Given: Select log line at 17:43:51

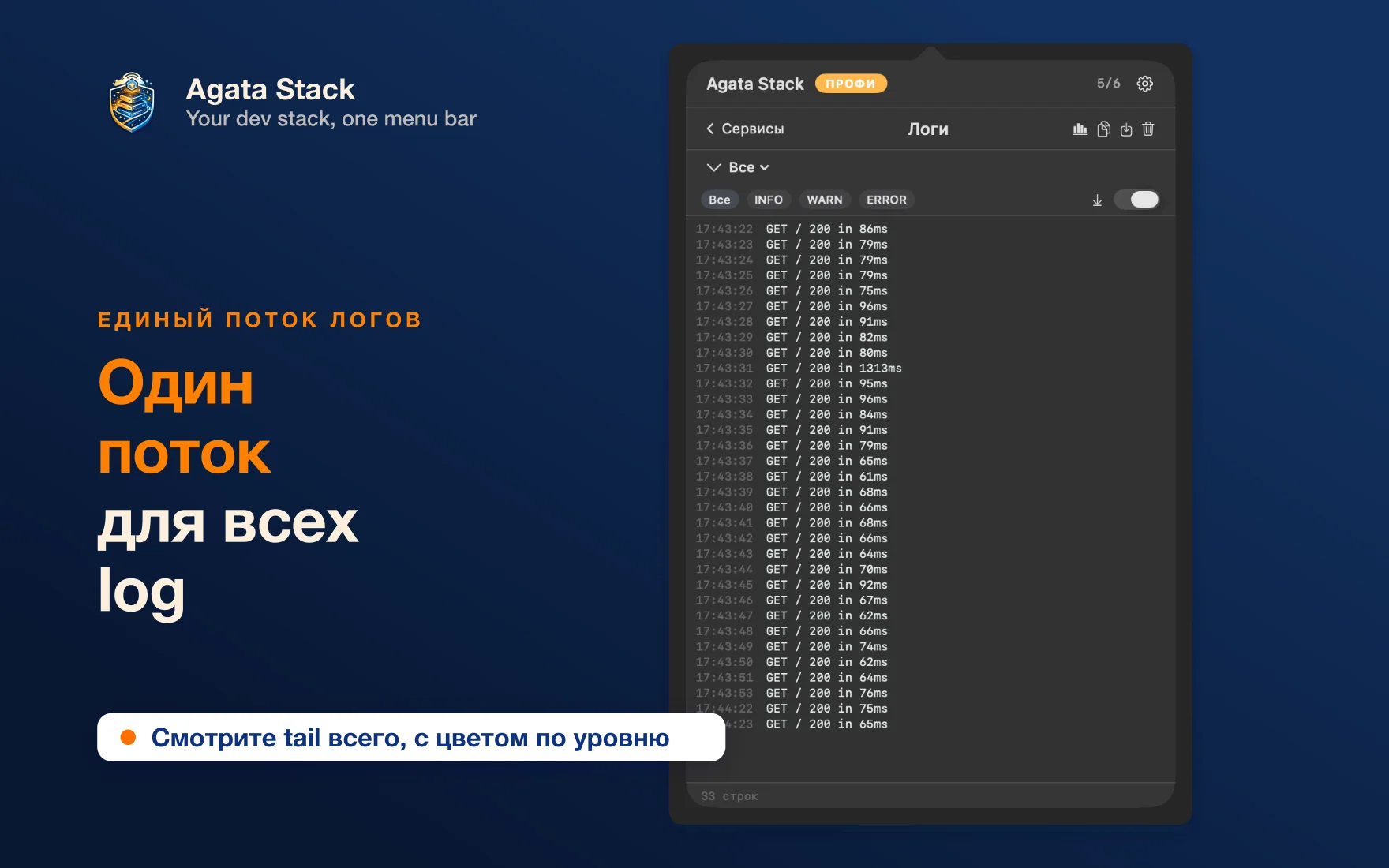Looking at the screenshot, I should coord(792,677).
